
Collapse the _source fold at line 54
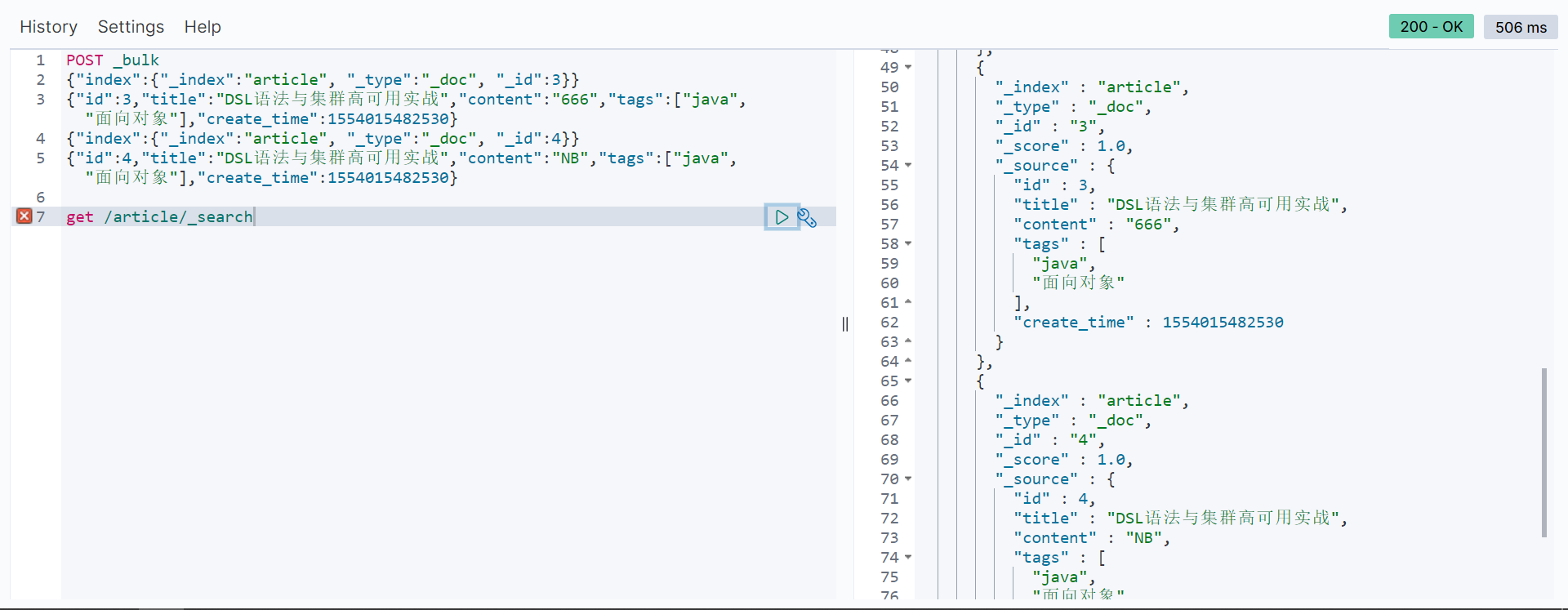coord(908,166)
